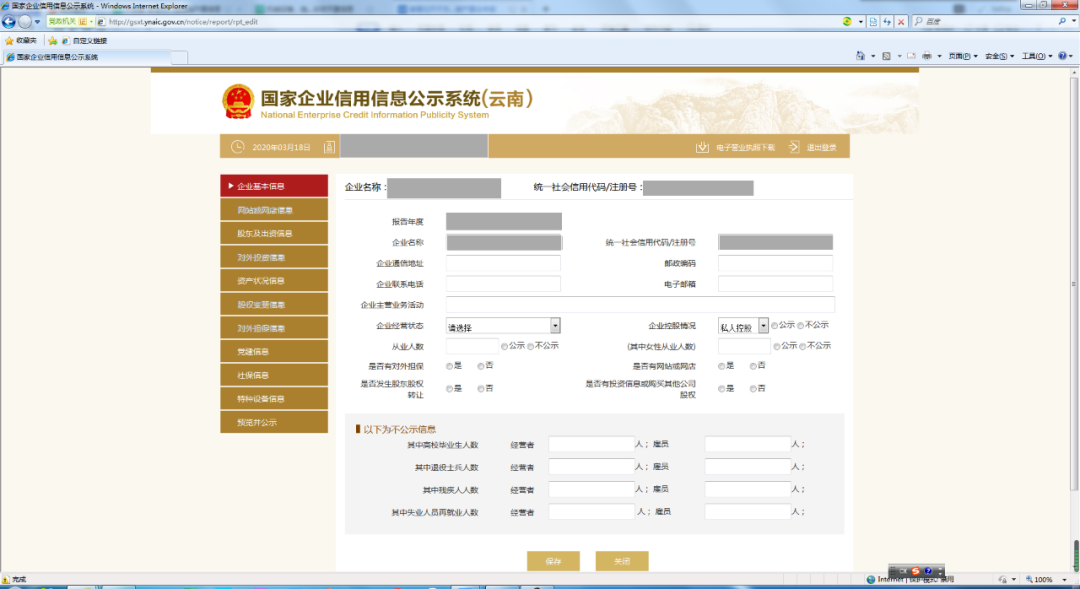Viewport: 1080px width, 589px height.
Task: Open the search provider dropdown arrow
Action: (x=1074, y=22)
